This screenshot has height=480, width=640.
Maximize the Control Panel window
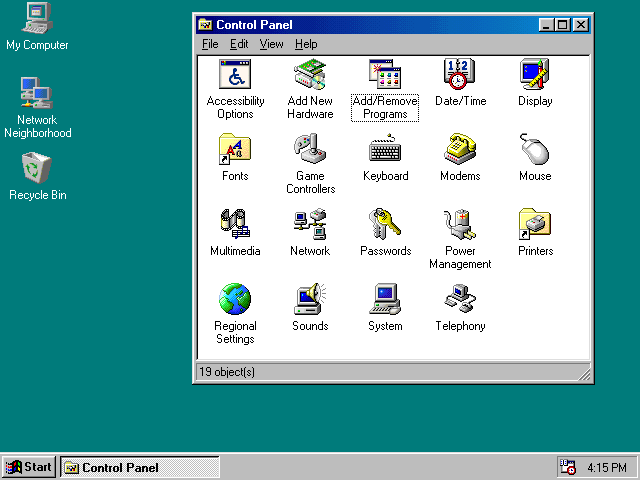(562, 25)
